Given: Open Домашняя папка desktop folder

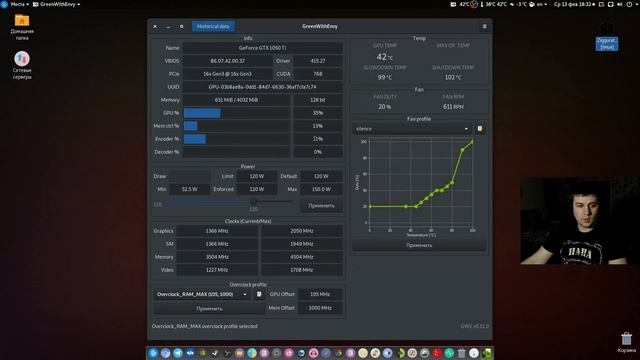Looking at the screenshot, I should 22,27.
